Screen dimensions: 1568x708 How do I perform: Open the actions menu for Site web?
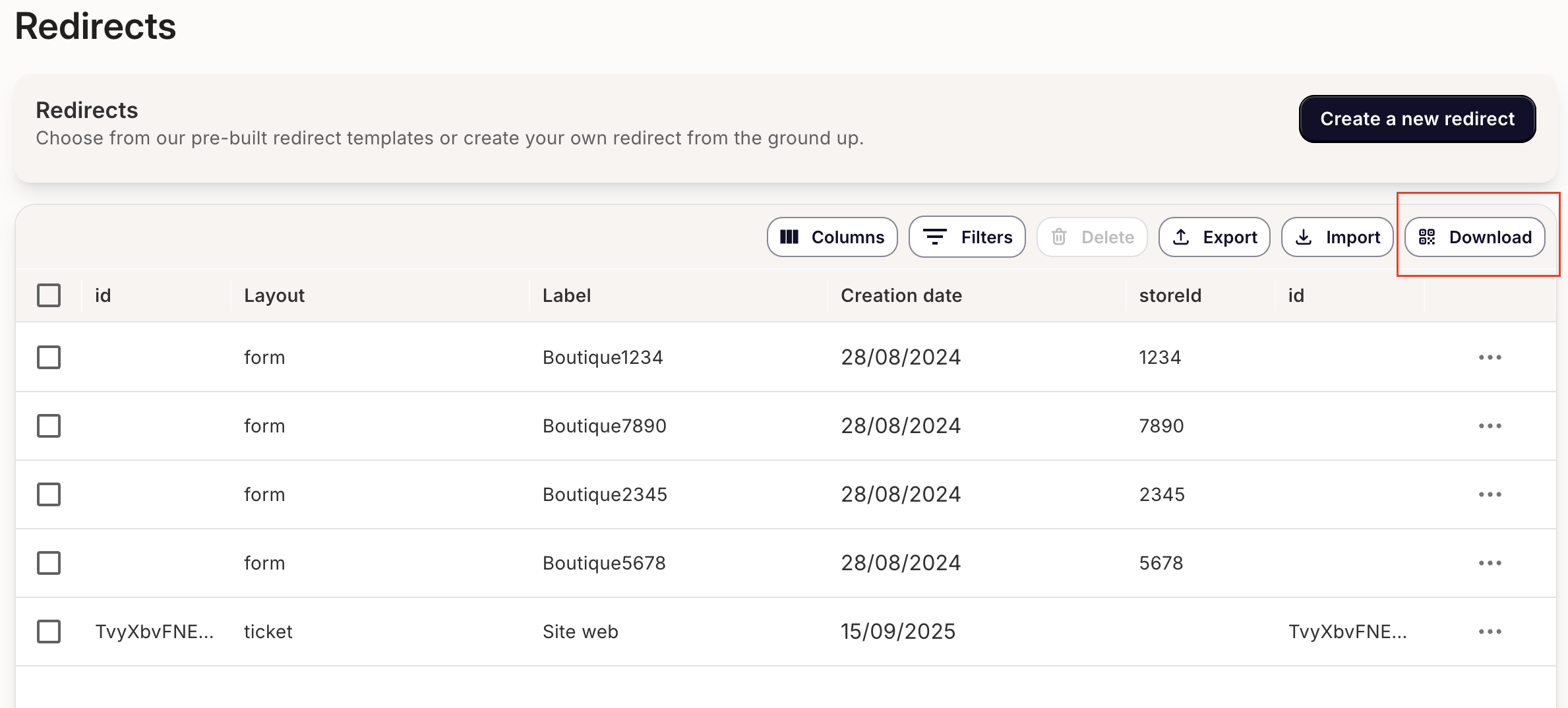1490,631
